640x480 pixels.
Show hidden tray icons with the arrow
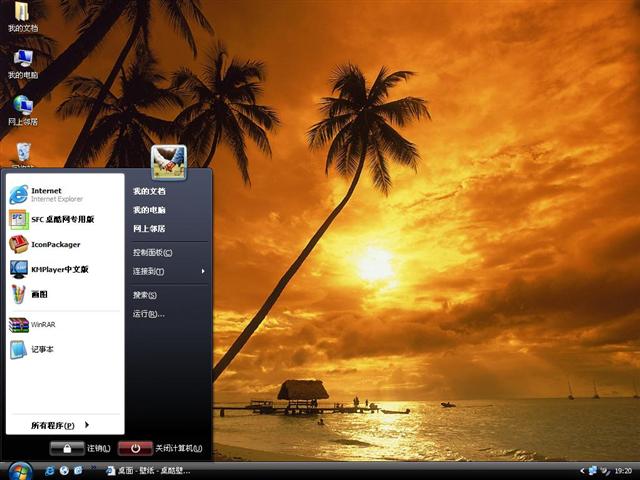pos(582,471)
